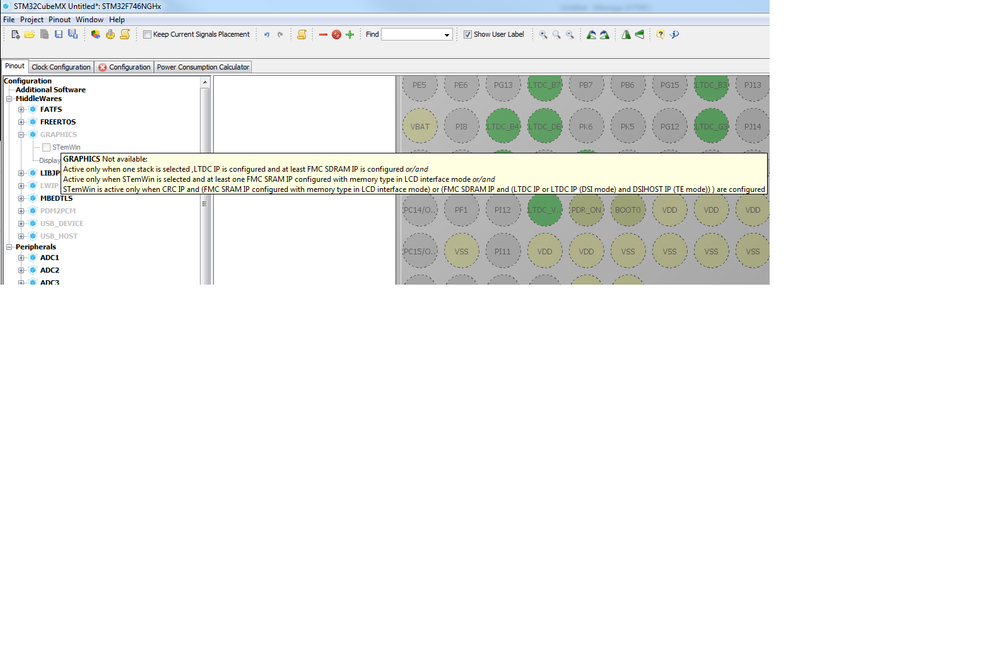Viewport: 998px width, 645px height.
Task: Click the first rotate chip icon
Action: coord(591,34)
